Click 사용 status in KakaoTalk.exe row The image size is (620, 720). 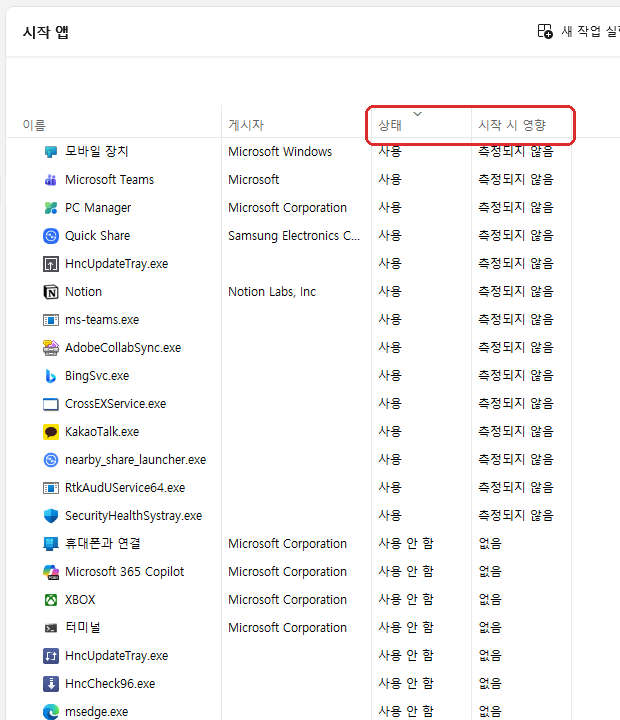click(x=390, y=432)
